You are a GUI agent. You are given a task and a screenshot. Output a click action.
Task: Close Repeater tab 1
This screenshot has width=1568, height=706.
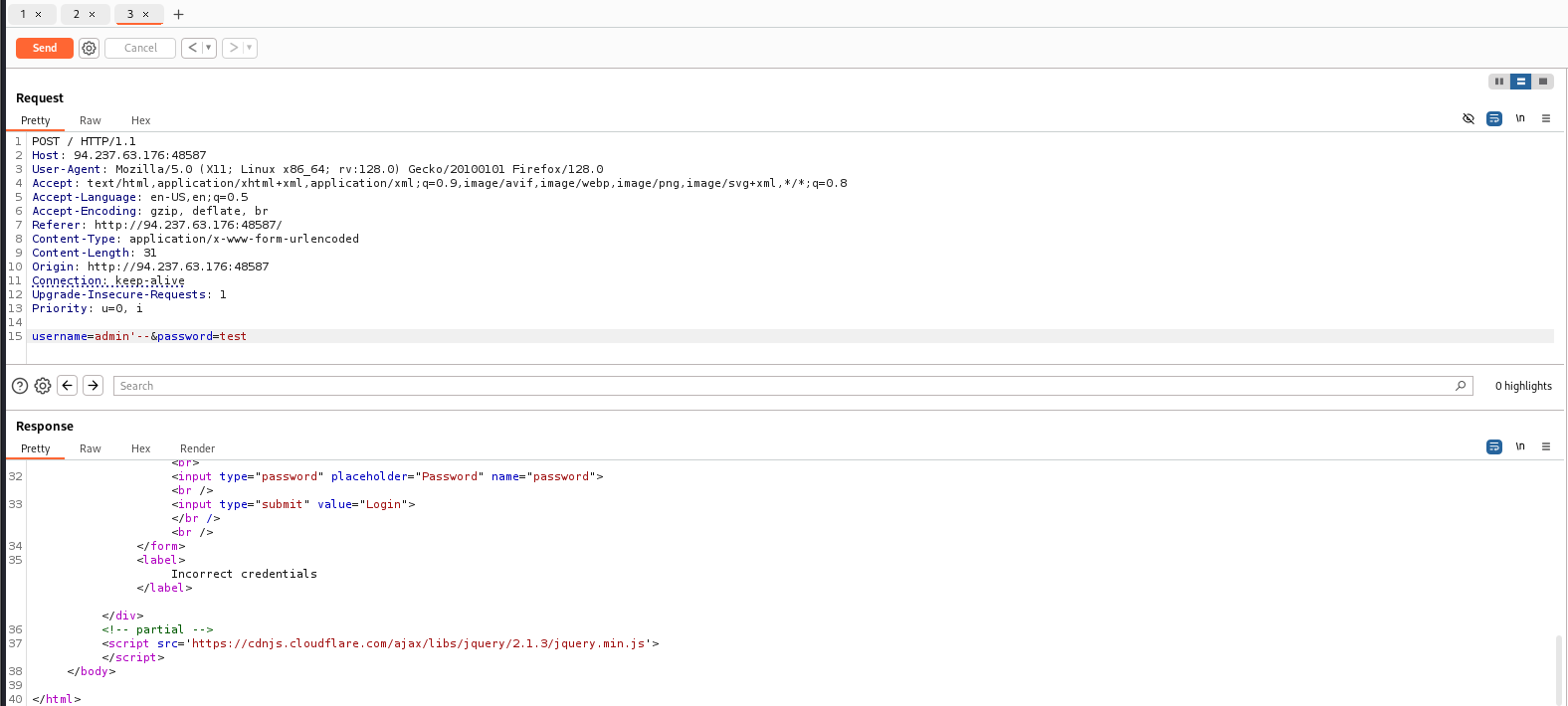coord(39,14)
